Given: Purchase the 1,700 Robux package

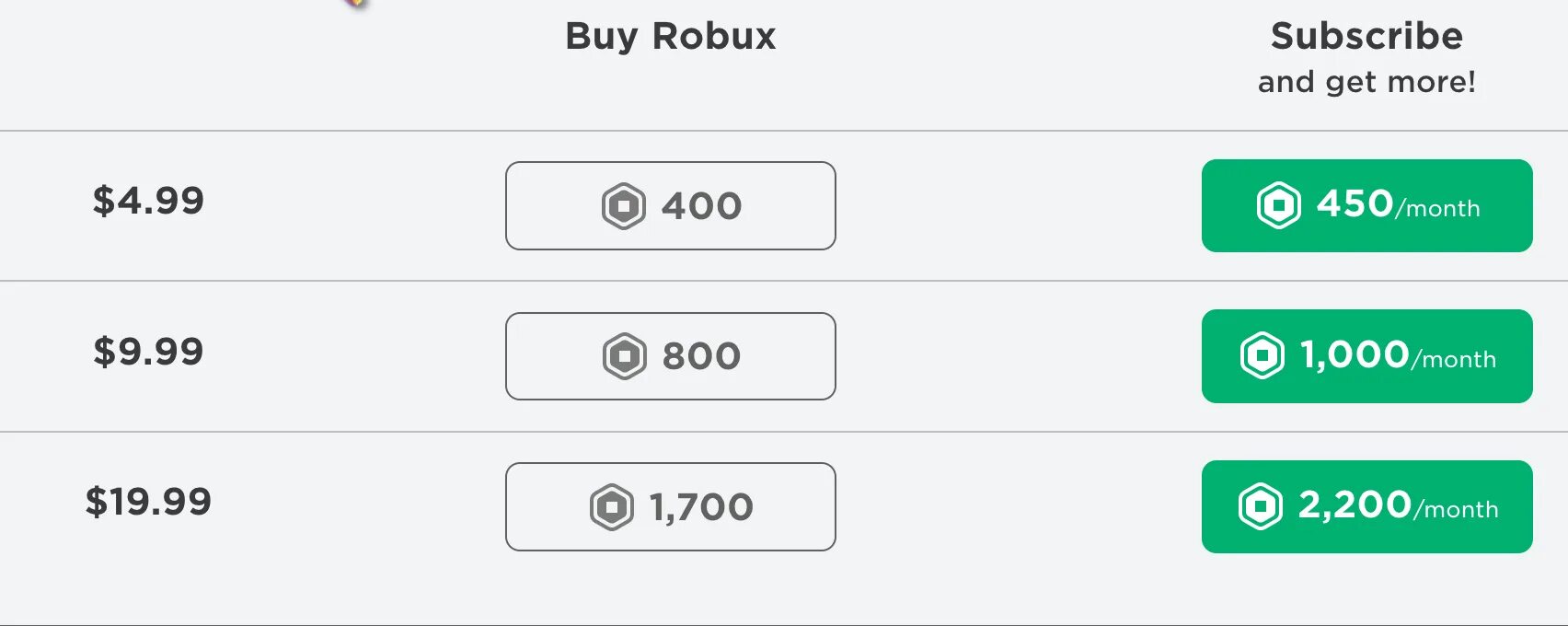Looking at the screenshot, I should (x=670, y=506).
